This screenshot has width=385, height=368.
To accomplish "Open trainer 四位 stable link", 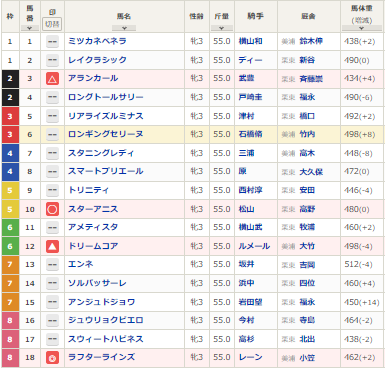I will click(x=307, y=283).
